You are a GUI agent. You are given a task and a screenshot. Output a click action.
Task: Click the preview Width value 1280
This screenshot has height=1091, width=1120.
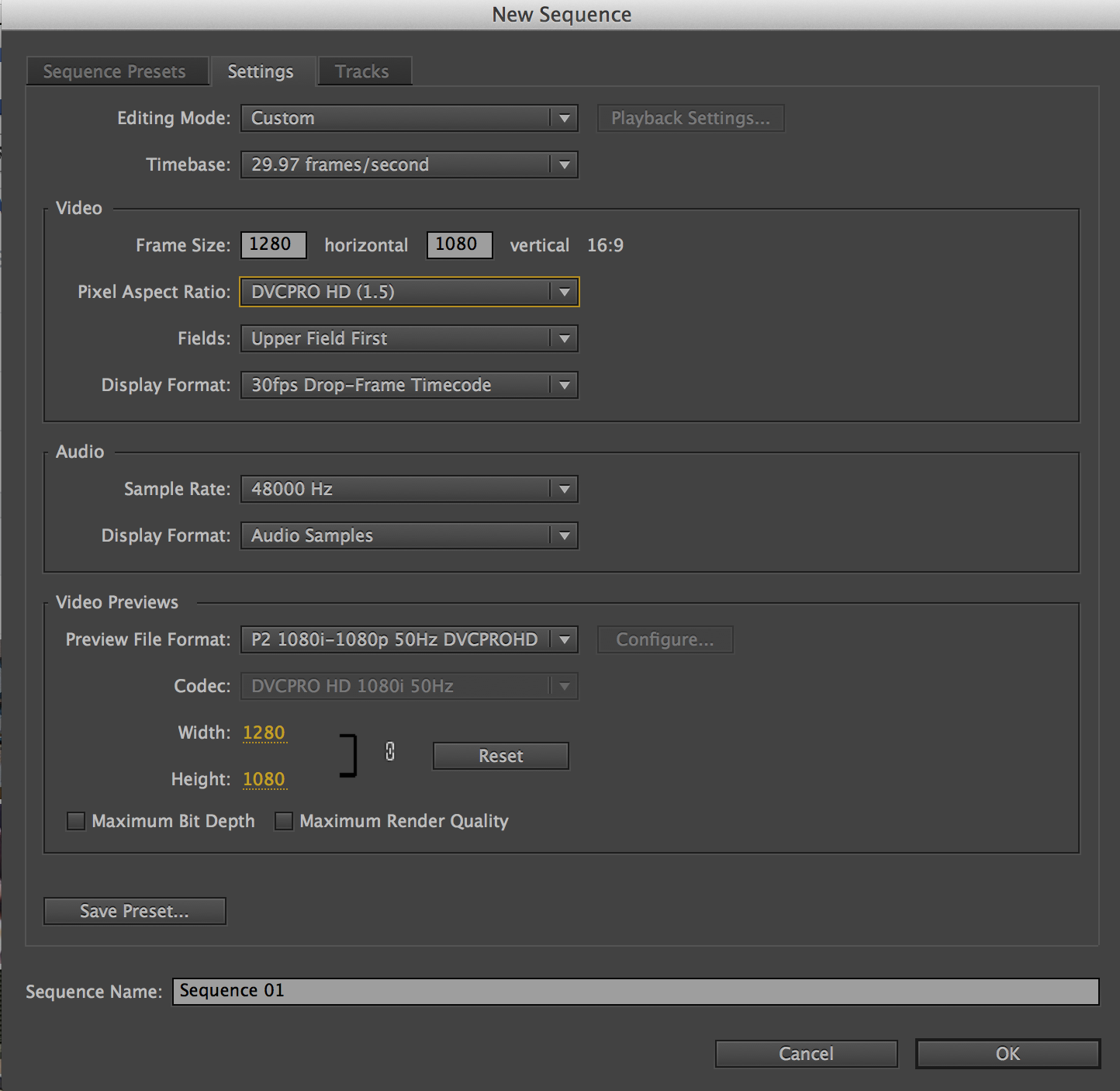point(264,733)
